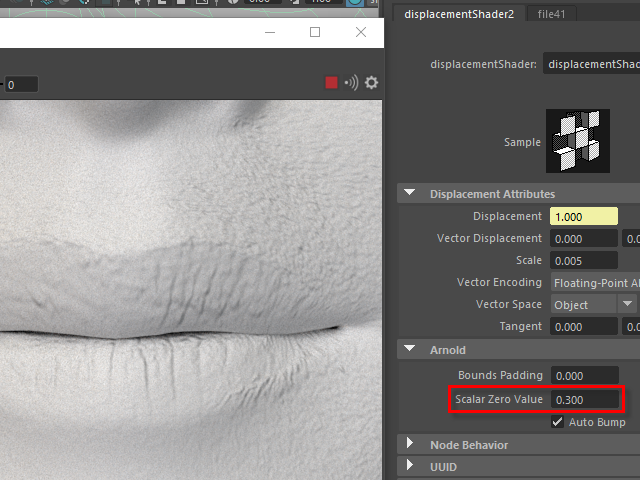Click the displacement shader sample swatch
The image size is (640, 480).
pyautogui.click(x=578, y=141)
